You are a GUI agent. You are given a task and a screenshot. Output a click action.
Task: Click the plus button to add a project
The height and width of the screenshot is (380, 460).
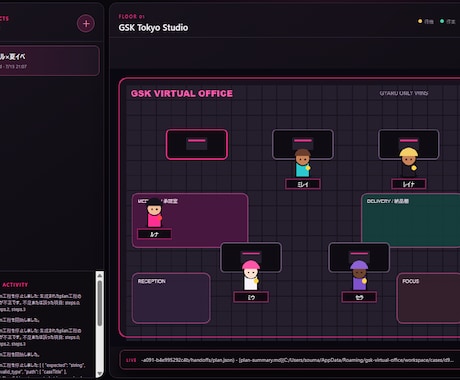click(x=86, y=24)
